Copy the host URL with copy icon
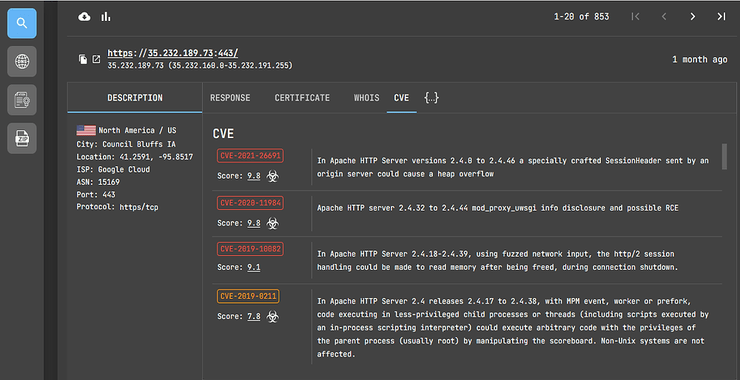The image size is (740, 380). (83, 59)
